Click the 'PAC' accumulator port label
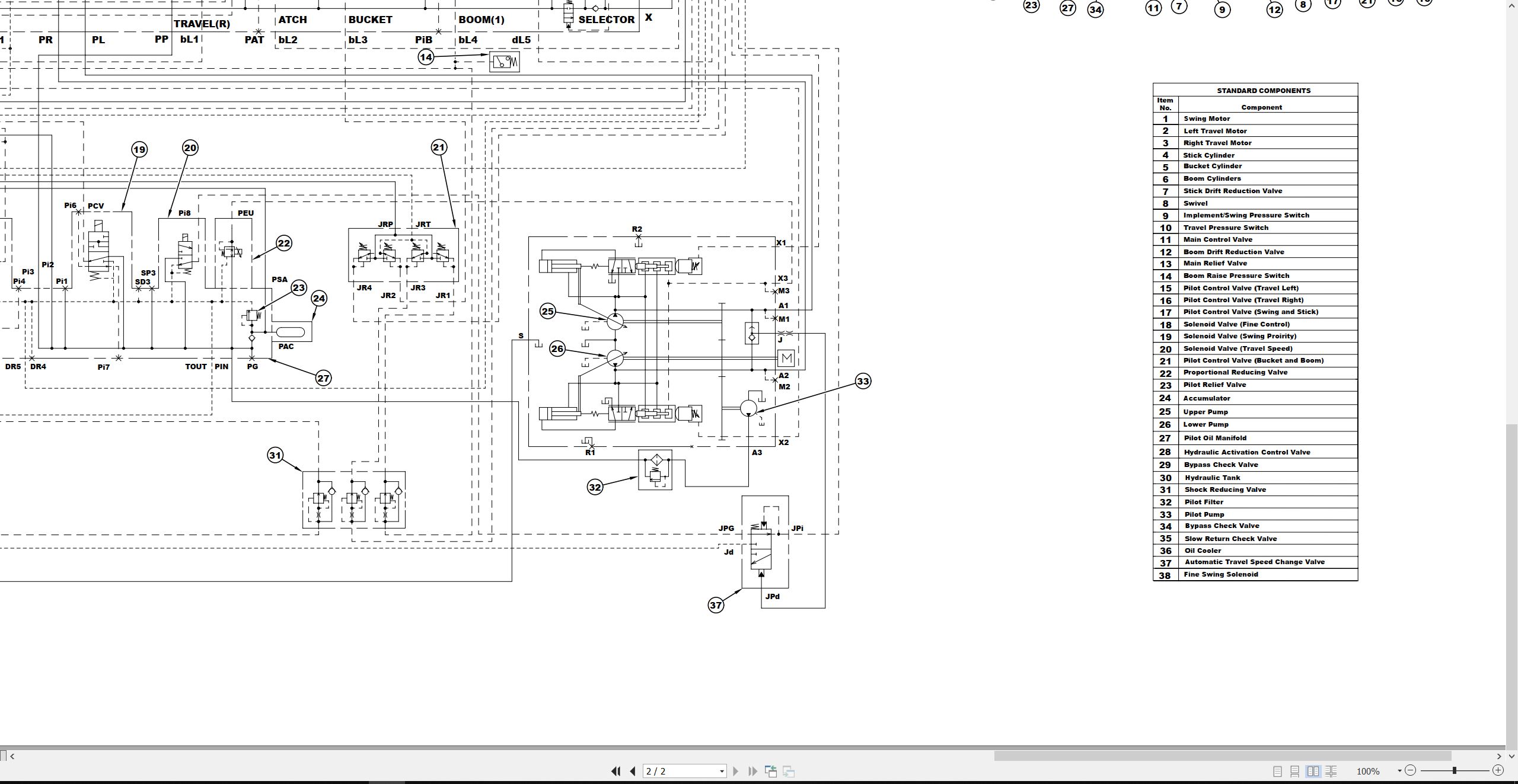Screen dimensions: 1518x784 pyautogui.click(x=286, y=347)
